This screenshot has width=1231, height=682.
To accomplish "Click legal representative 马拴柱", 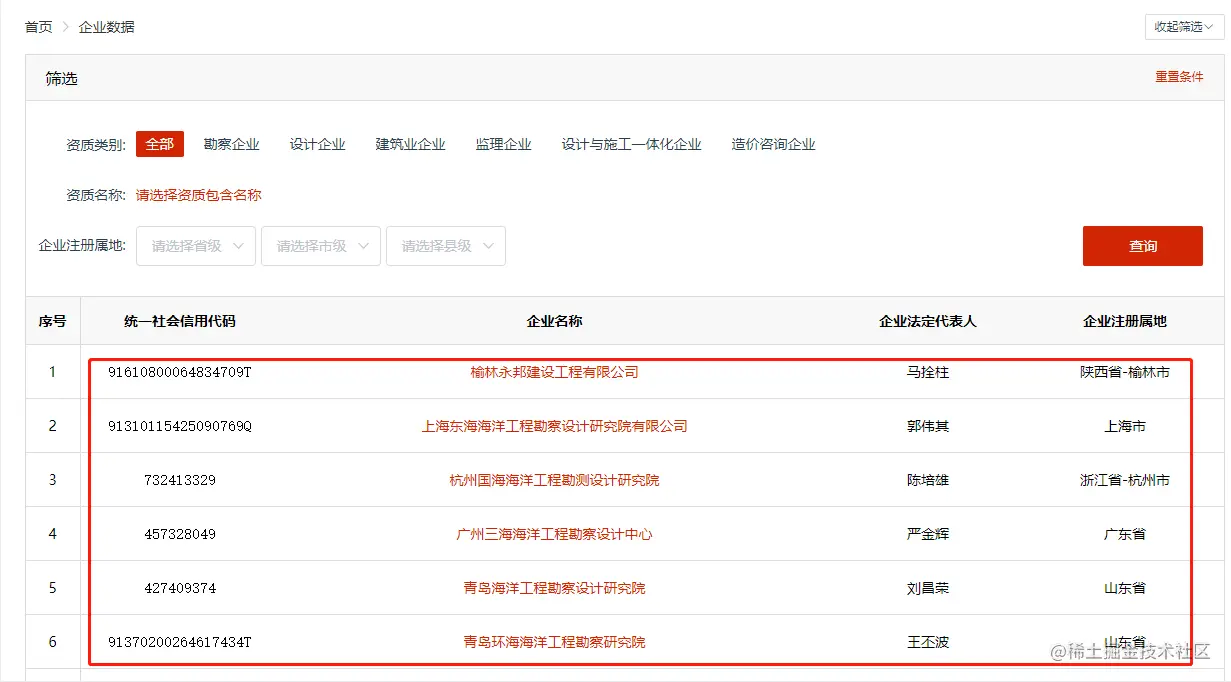I will pyautogui.click(x=928, y=372).
